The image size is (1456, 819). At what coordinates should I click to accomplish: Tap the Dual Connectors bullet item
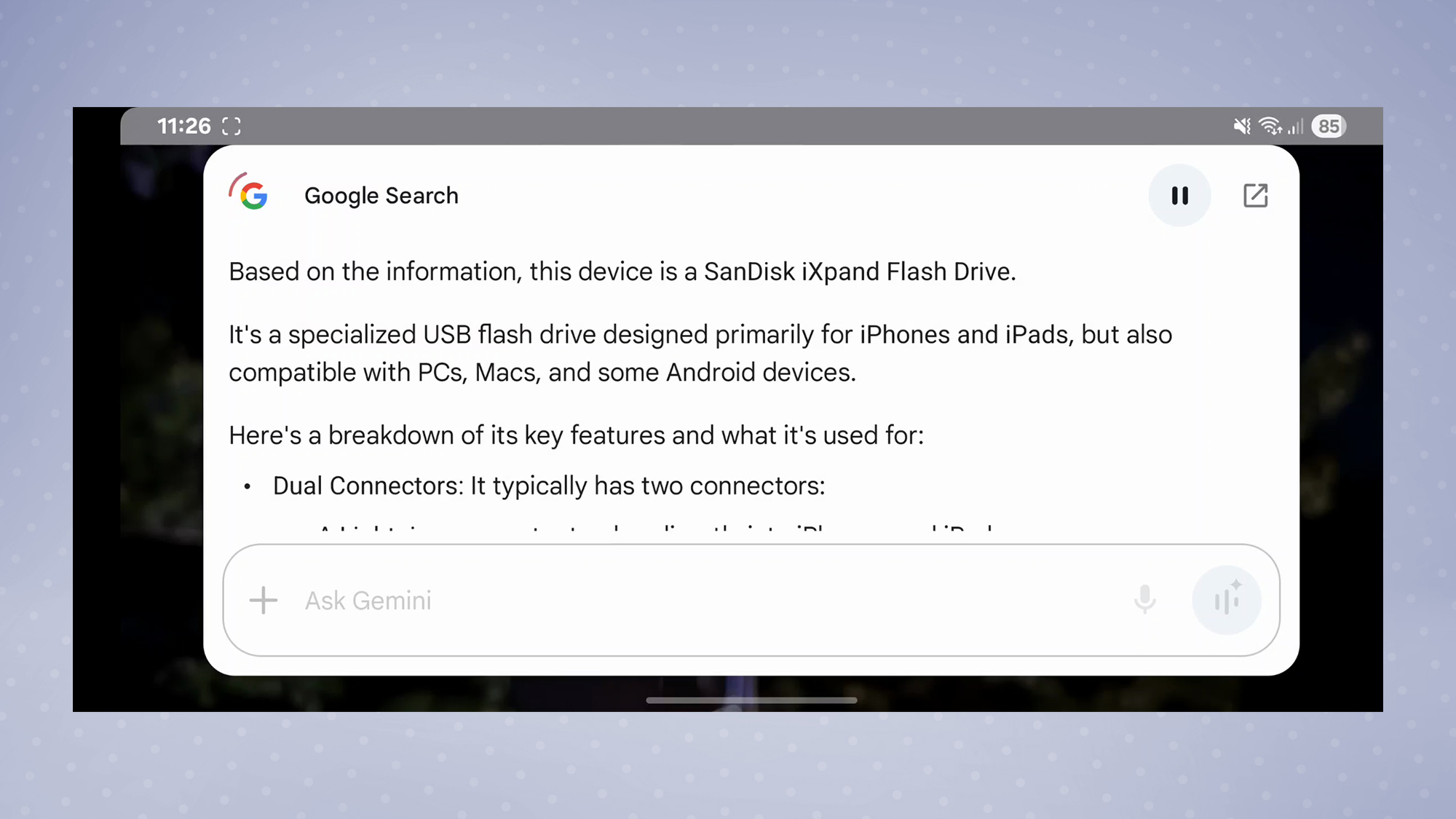[549, 486]
